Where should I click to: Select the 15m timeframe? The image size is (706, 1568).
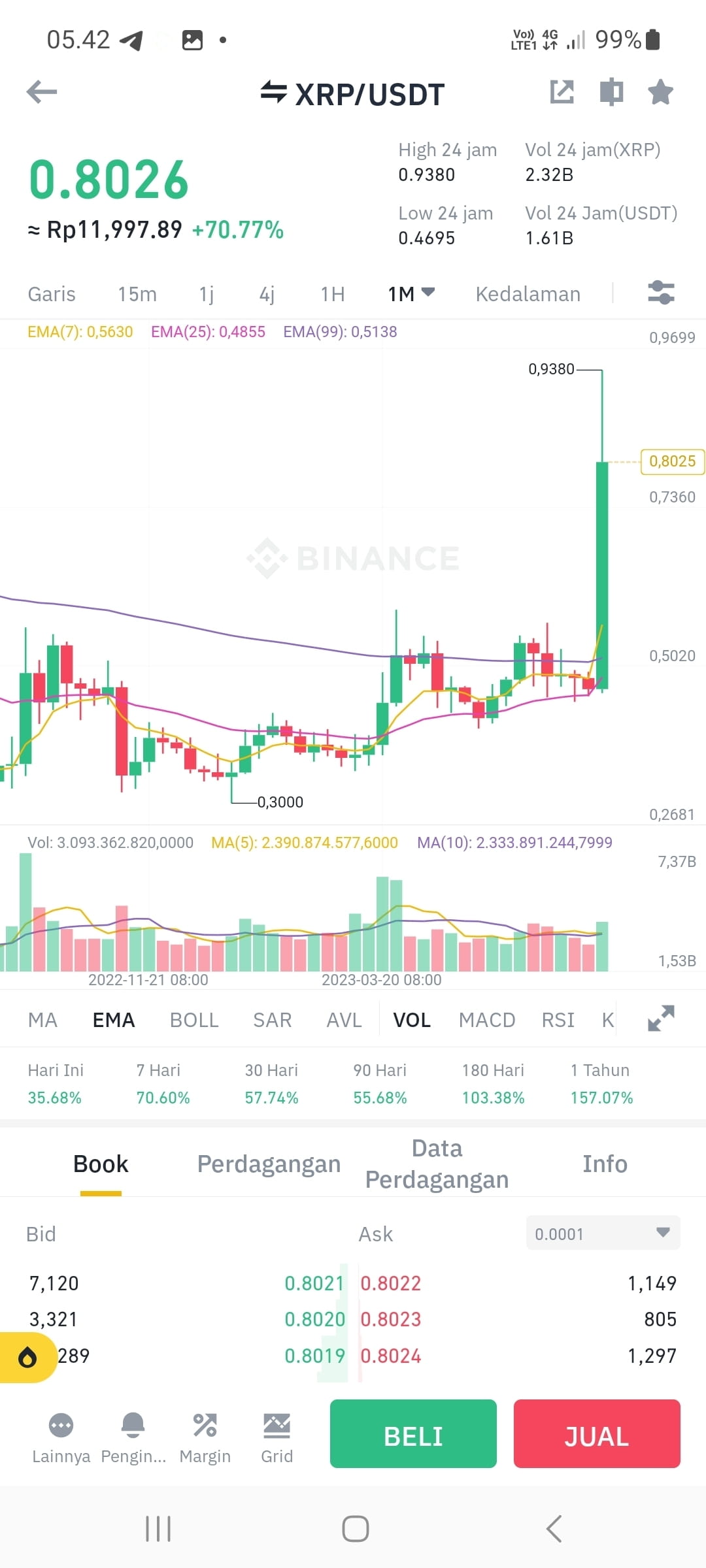[137, 294]
